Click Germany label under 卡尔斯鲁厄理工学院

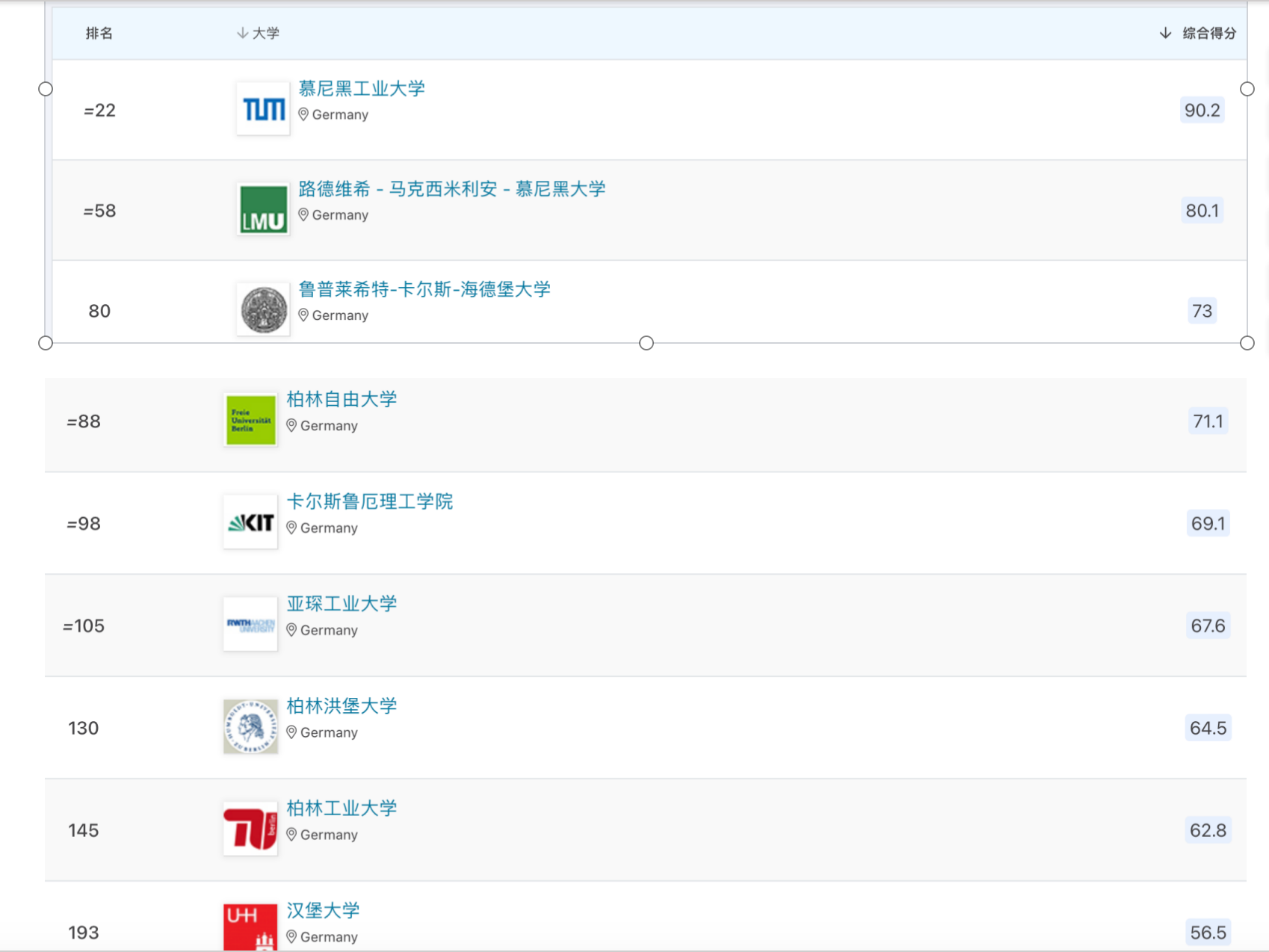(329, 528)
